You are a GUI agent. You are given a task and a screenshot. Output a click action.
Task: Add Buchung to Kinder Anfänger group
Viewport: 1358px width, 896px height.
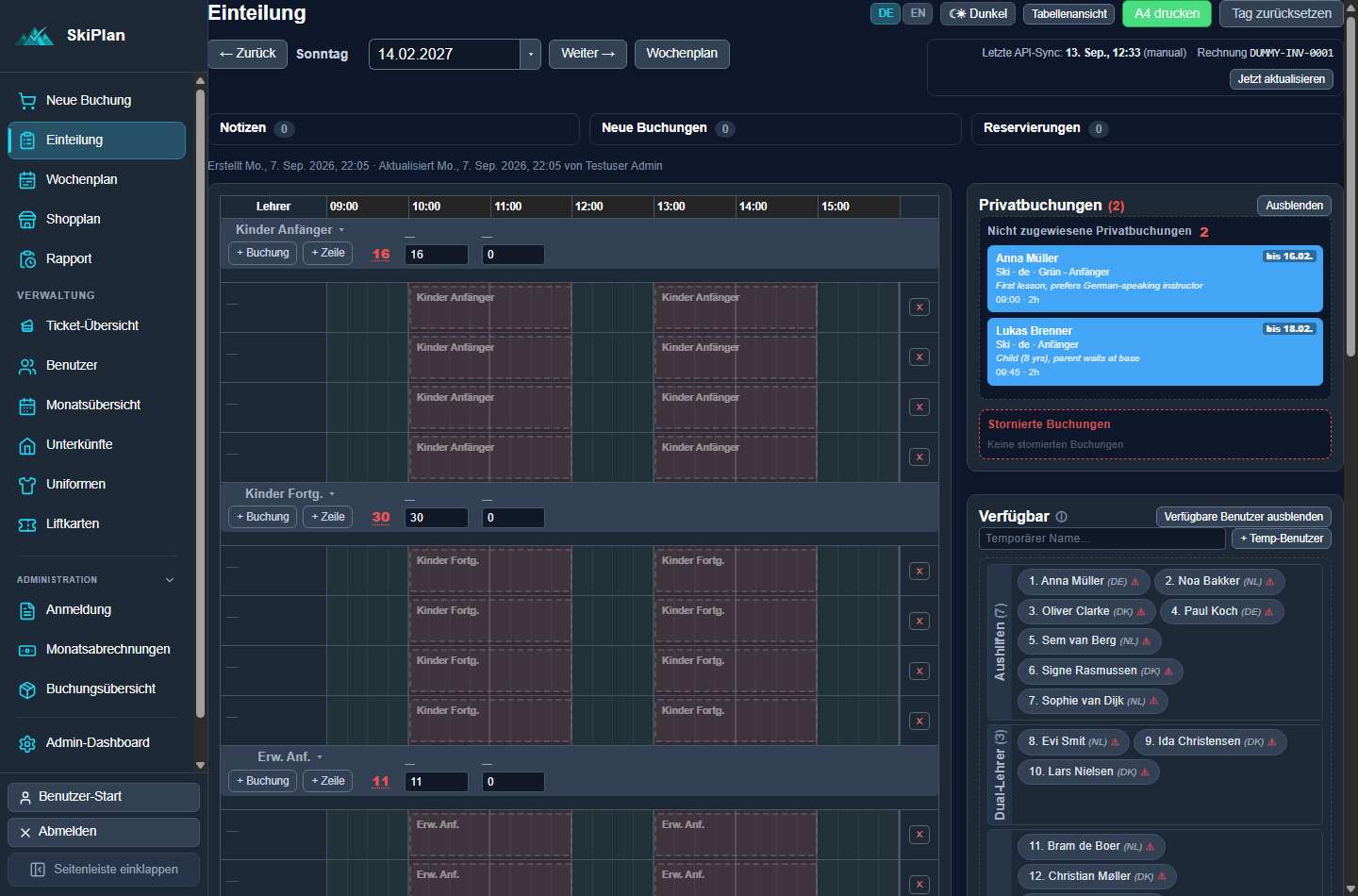pyautogui.click(x=263, y=253)
